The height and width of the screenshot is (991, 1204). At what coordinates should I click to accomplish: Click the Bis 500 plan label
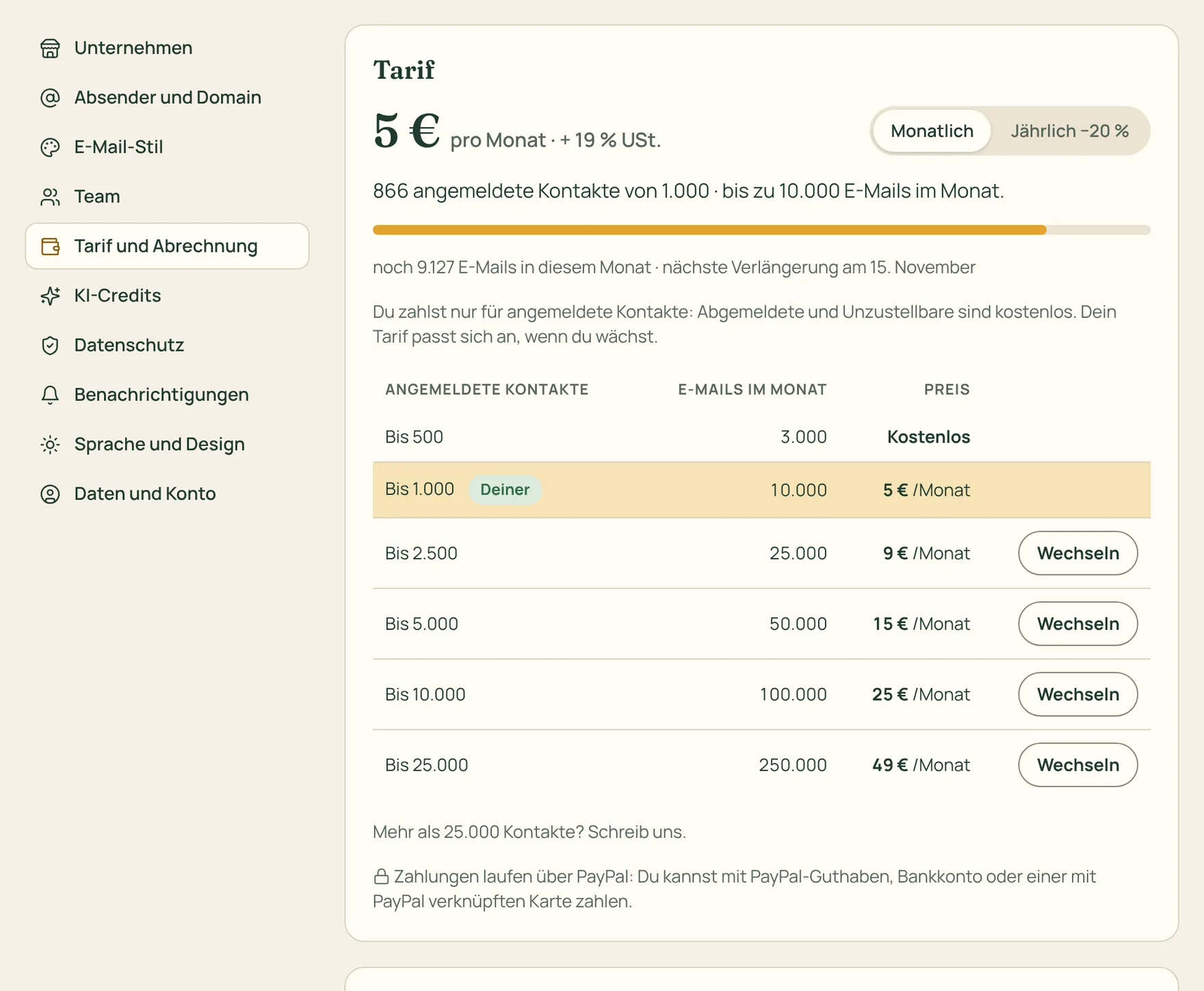tap(414, 437)
